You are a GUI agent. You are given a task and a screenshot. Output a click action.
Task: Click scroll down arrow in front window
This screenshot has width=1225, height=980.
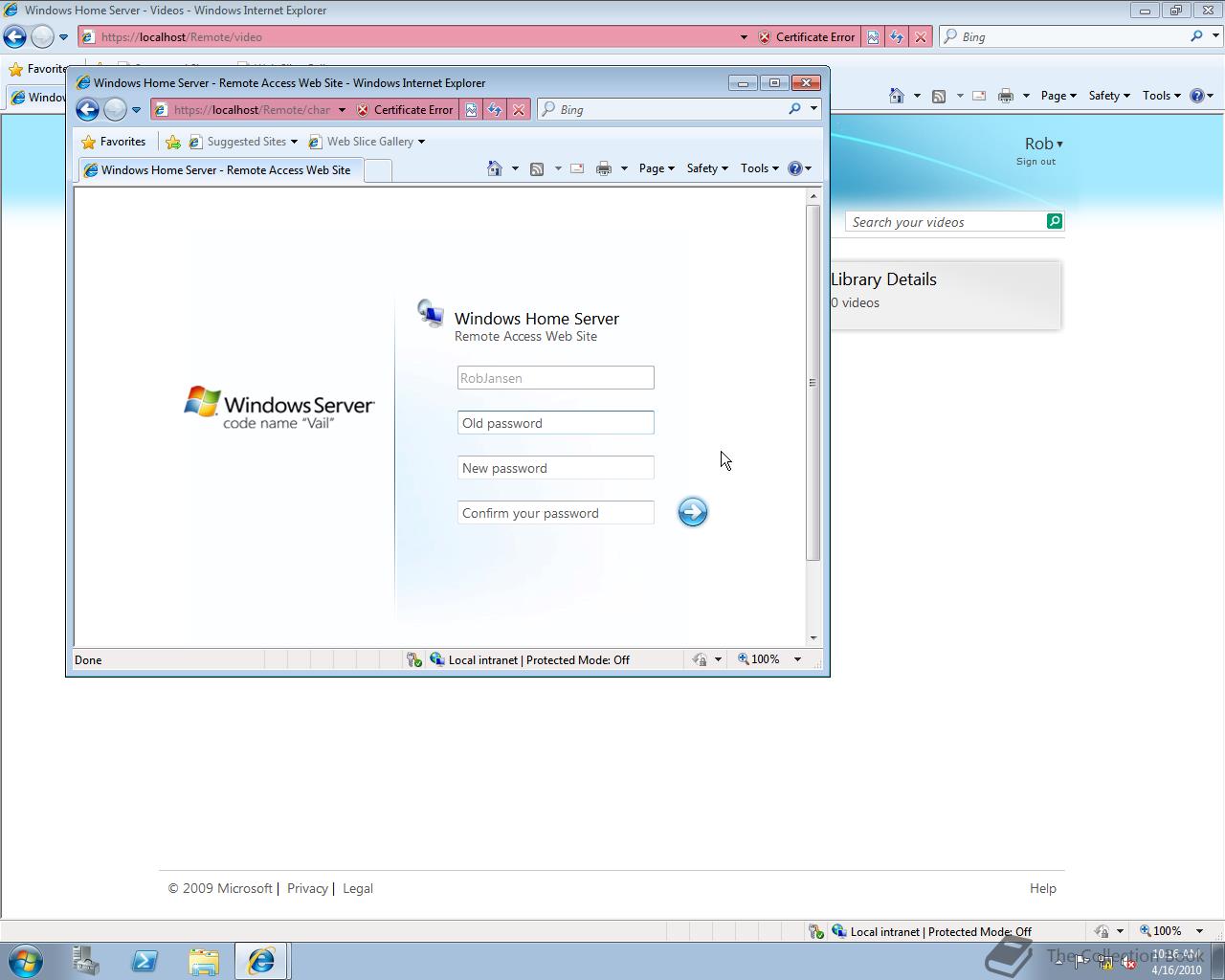(813, 637)
